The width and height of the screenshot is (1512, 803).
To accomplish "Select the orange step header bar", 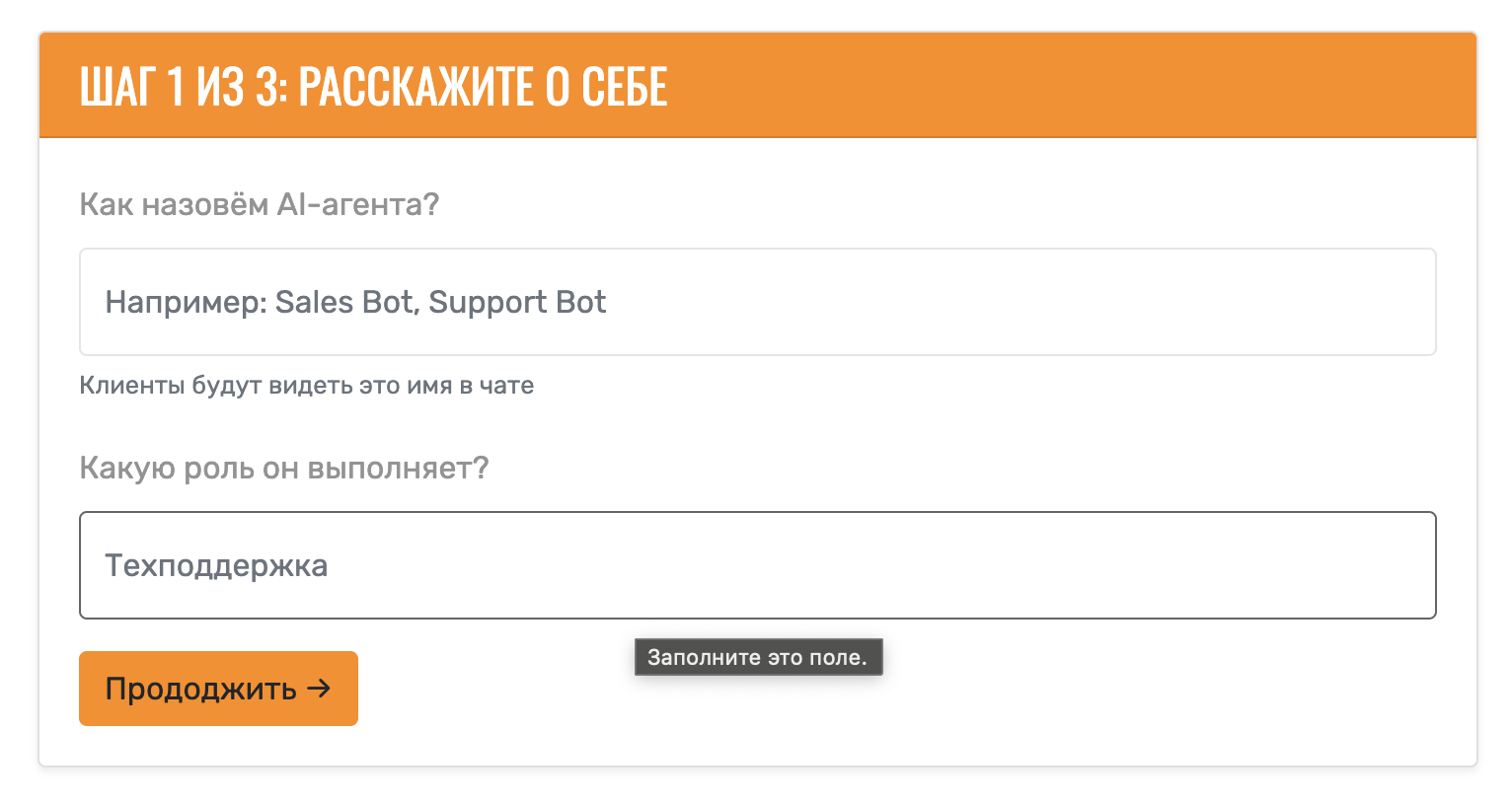I will point(757,86).
